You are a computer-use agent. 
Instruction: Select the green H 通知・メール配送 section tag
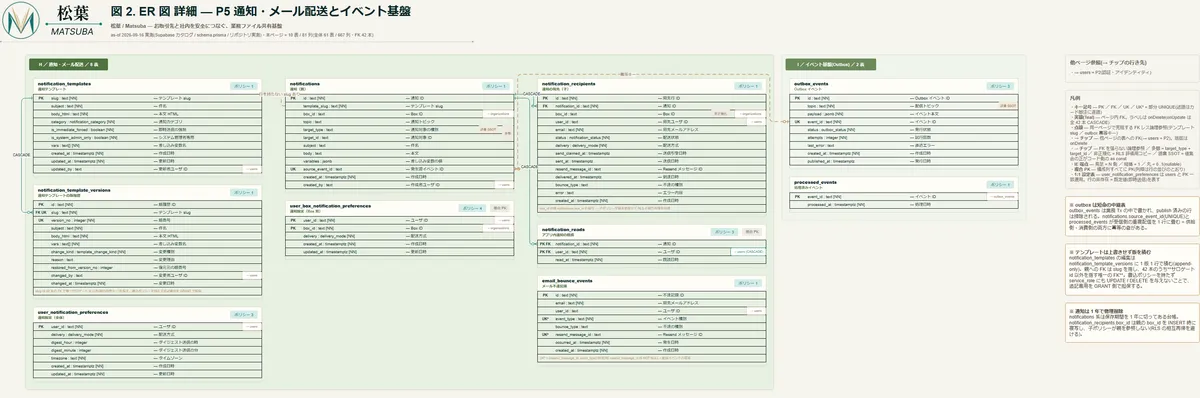pyautogui.click(x=69, y=63)
